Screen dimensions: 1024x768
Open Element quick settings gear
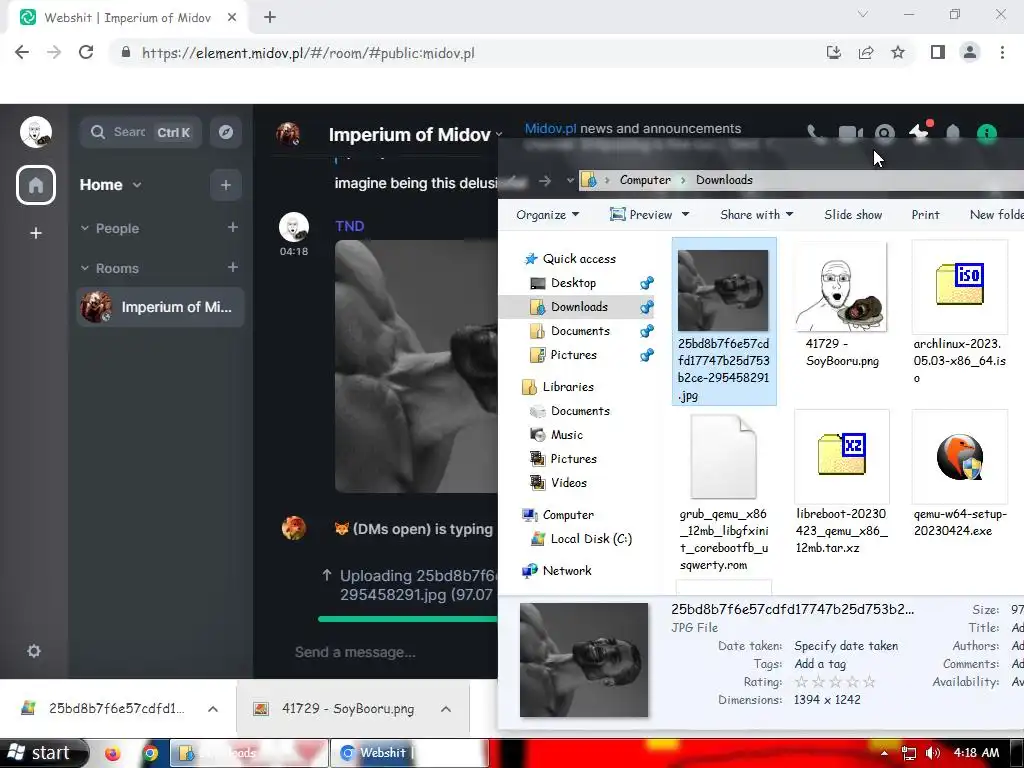point(34,650)
